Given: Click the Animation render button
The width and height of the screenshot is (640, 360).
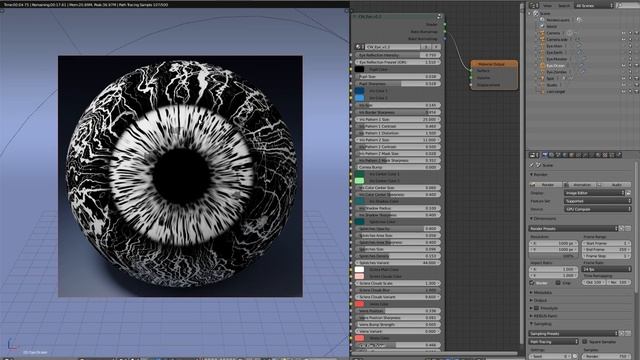Looking at the screenshot, I should click(x=580, y=184).
